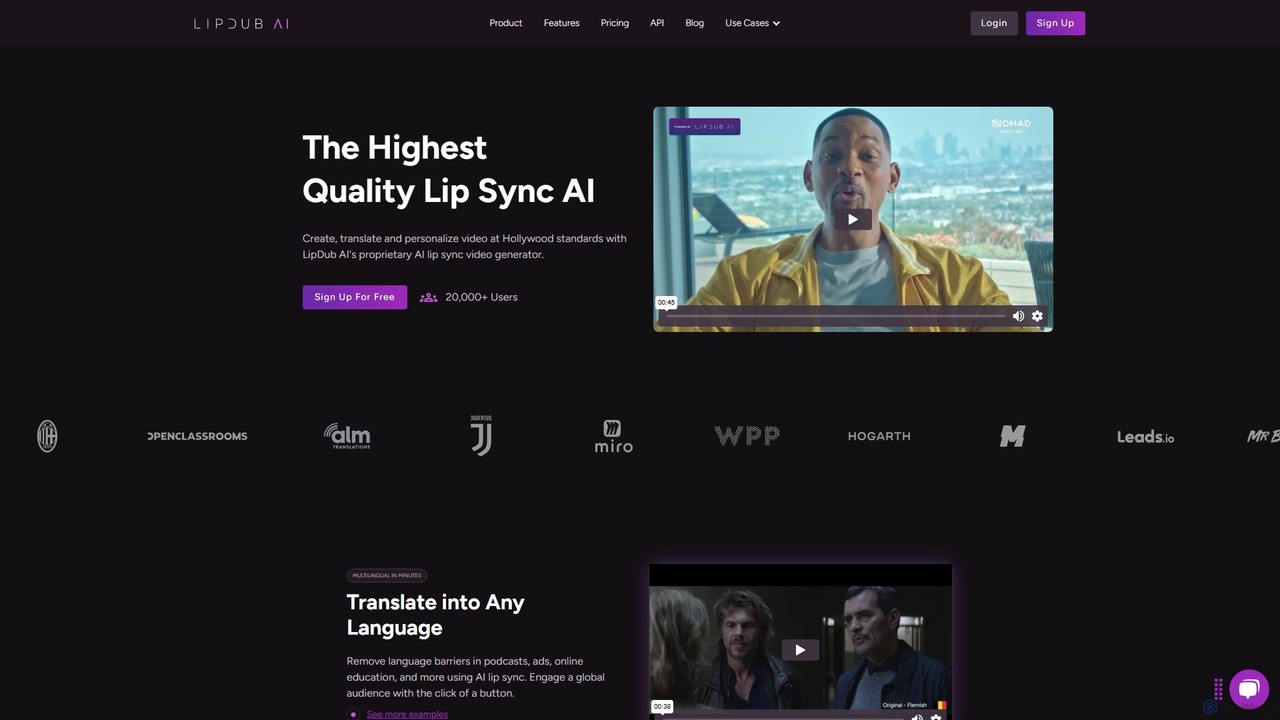Click the Juventus logo
Screen dimensions: 1280x720
coord(481,436)
